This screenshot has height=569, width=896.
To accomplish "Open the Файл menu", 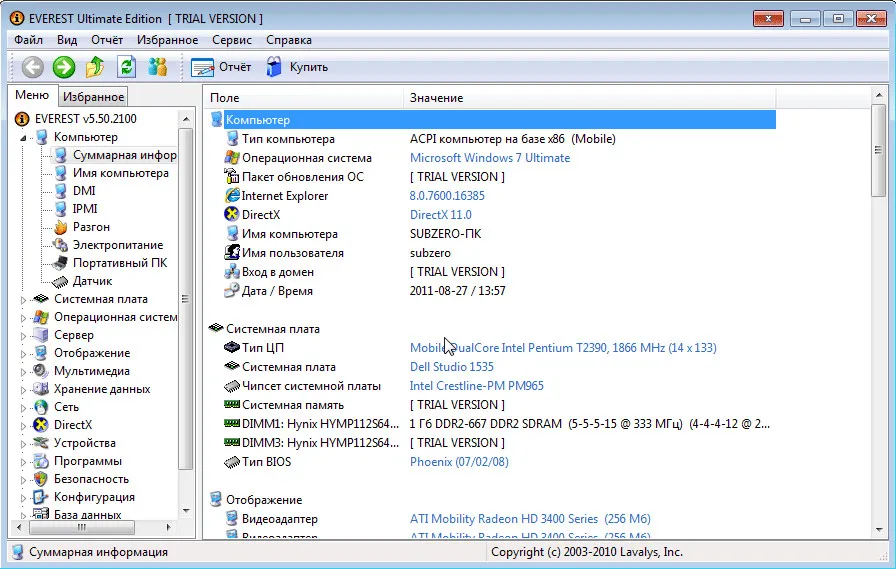I will 28,40.
